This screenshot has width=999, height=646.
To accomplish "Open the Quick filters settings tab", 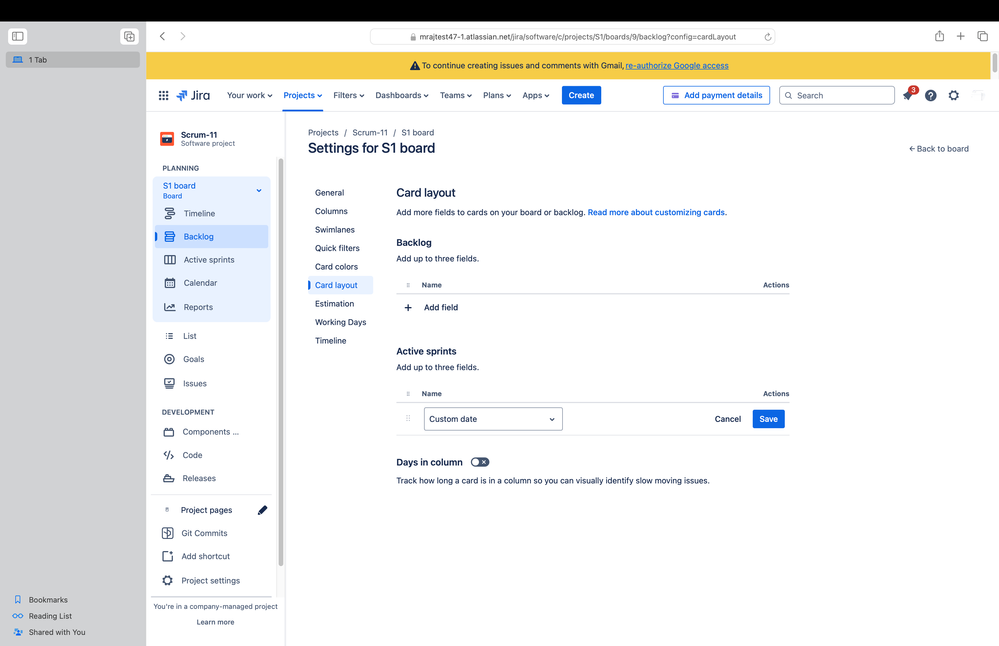I will 337,248.
